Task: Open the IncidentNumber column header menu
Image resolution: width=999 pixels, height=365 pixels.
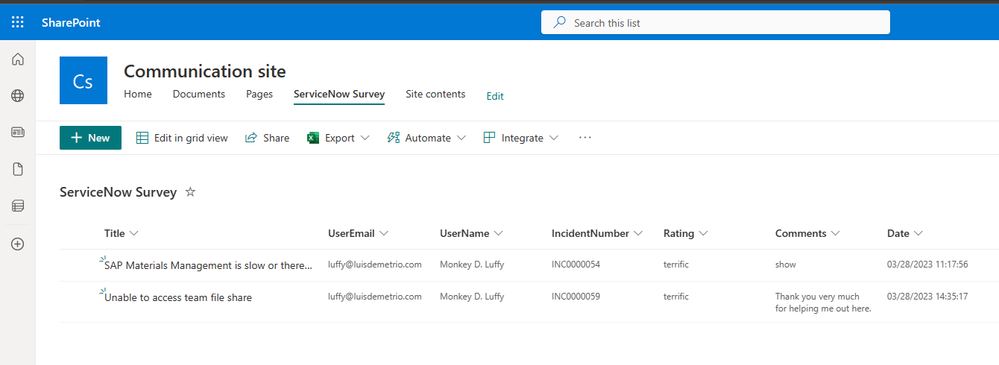Action: tap(597, 233)
